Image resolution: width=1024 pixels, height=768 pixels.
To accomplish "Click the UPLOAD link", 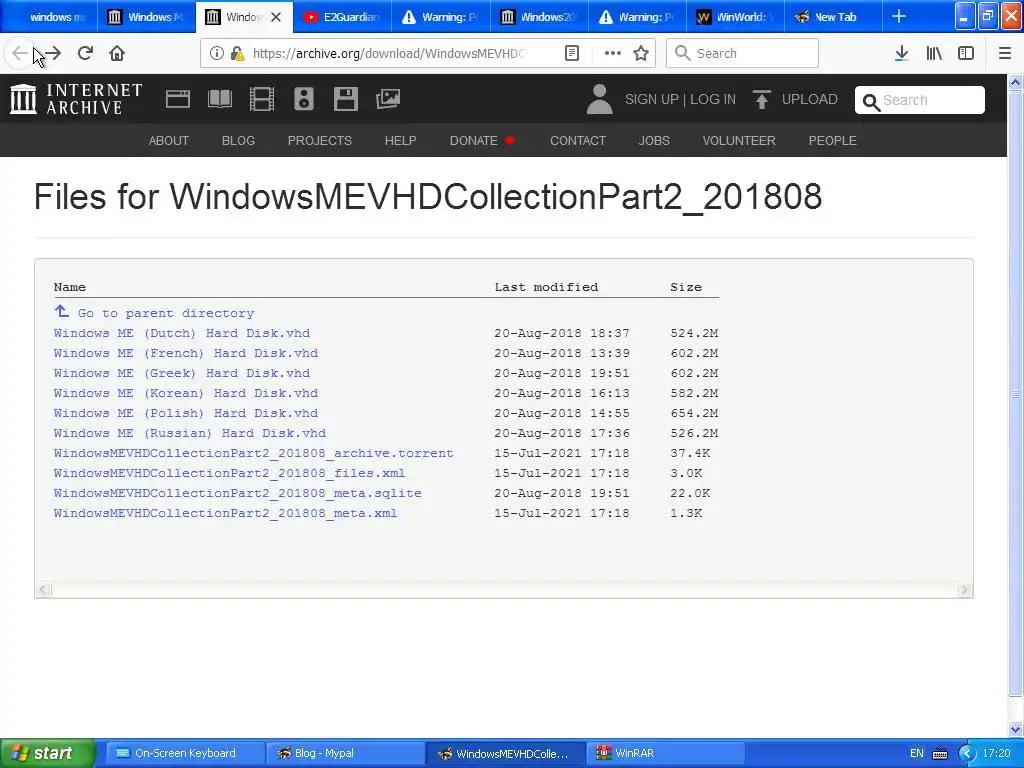I will (810, 99).
